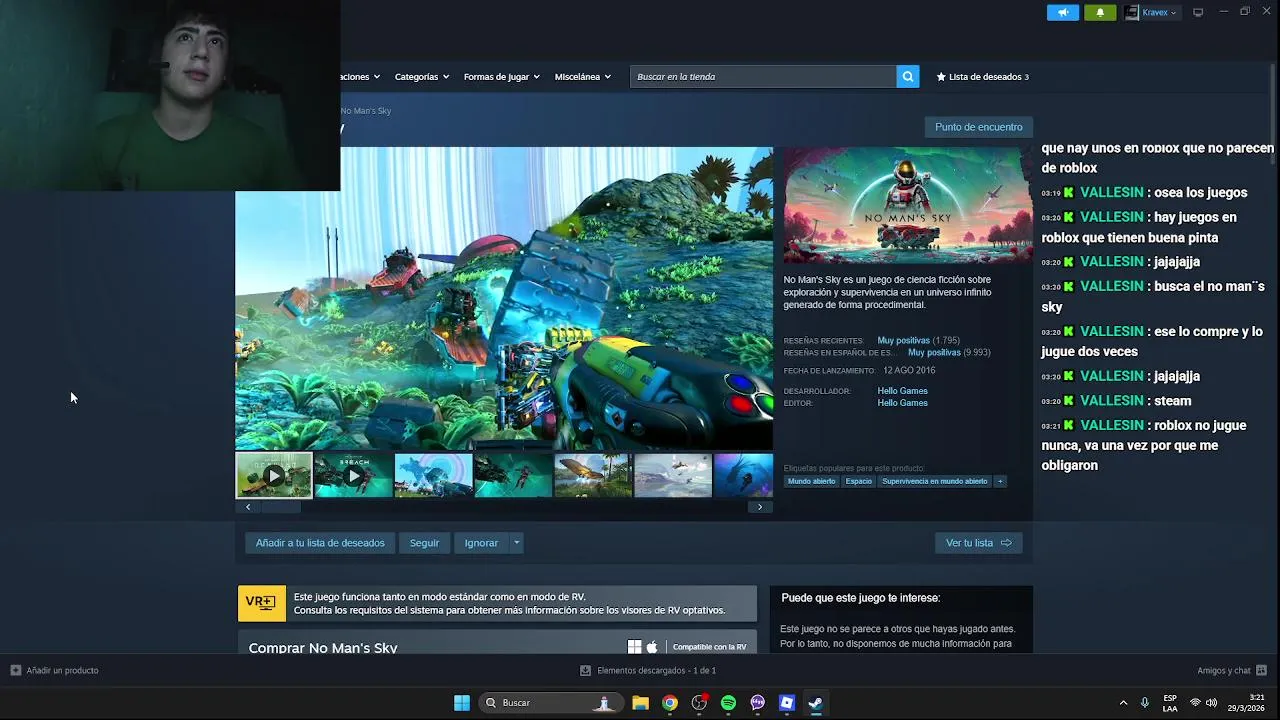The height and width of the screenshot is (720, 1280).
Task: Open Ver tu lista queue button
Action: pos(978,543)
